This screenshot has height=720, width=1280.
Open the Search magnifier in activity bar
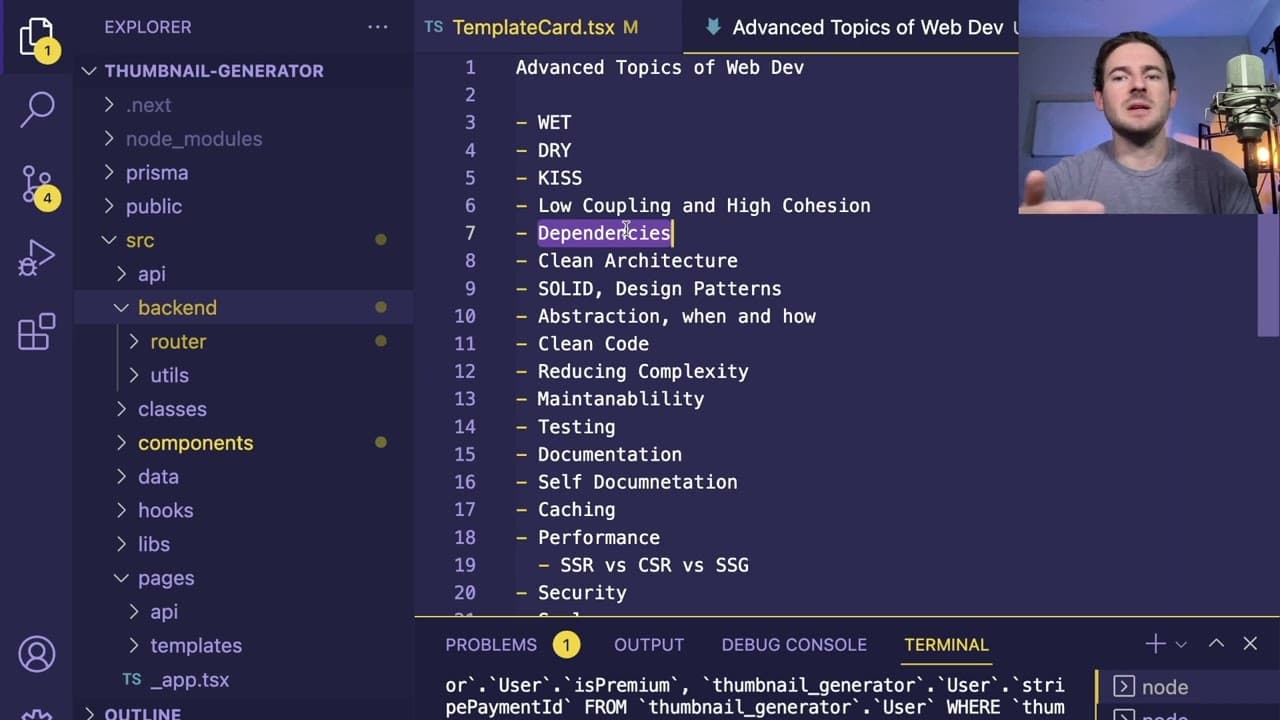37,109
